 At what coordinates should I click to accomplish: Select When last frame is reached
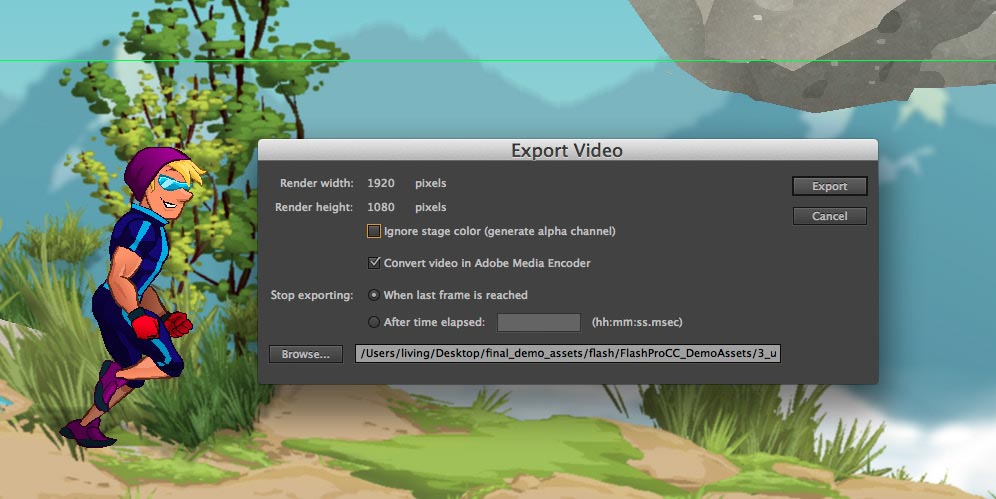coord(374,295)
